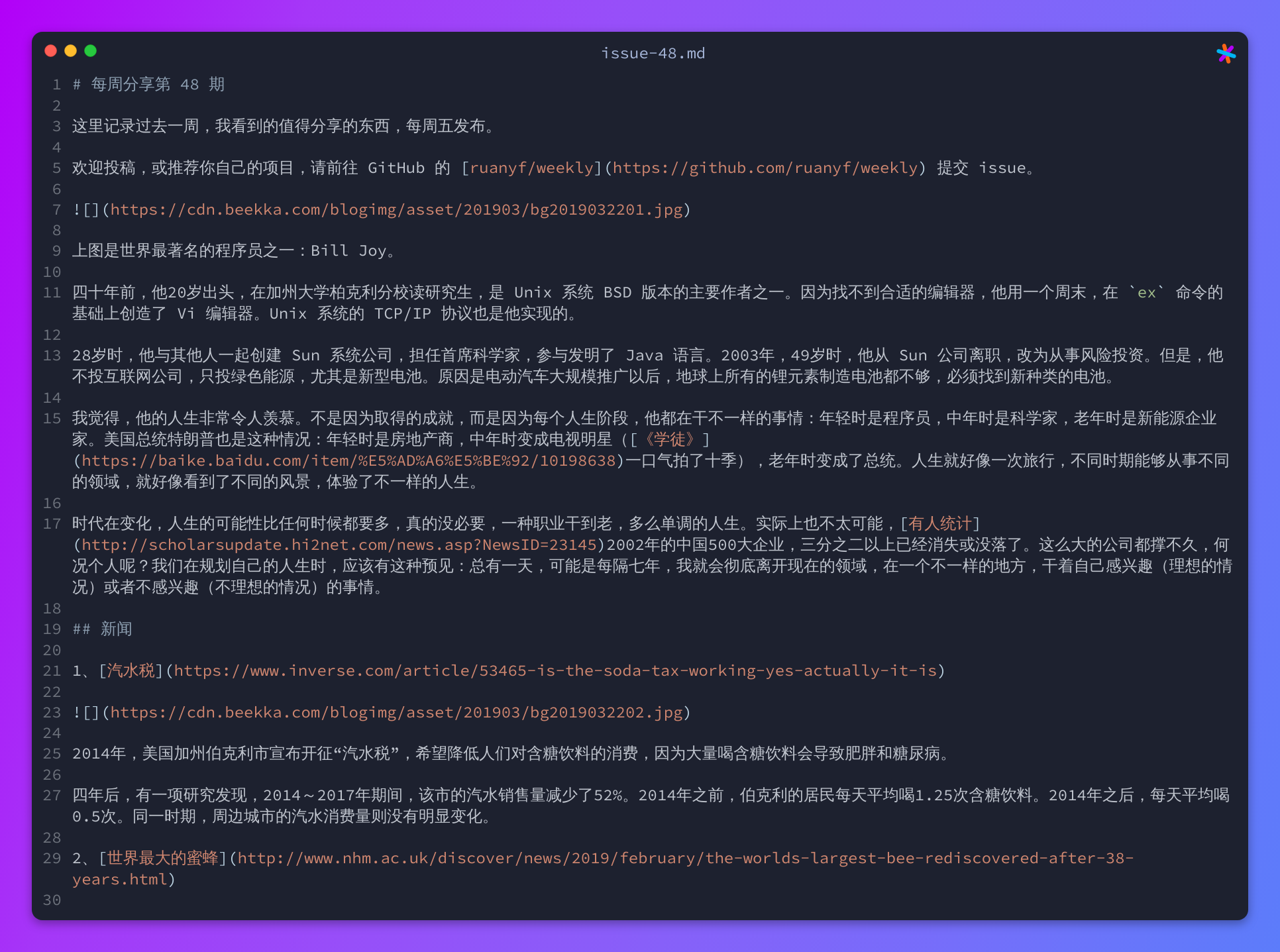
Task: Click the 汽水税 article link
Action: [x=130, y=670]
